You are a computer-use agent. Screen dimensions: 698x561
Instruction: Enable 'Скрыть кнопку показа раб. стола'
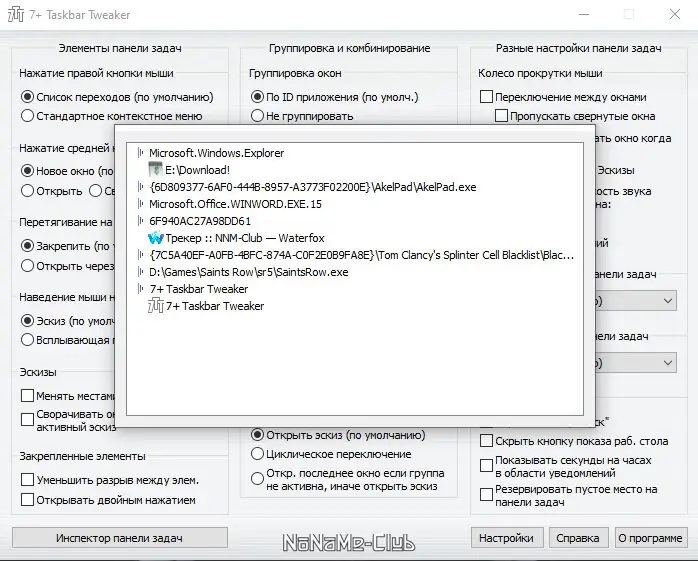(x=486, y=441)
